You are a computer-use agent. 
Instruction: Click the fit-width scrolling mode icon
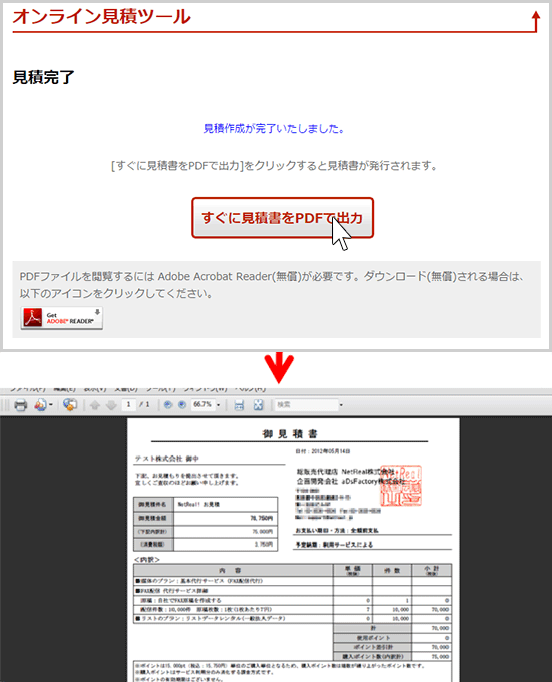(x=239, y=405)
